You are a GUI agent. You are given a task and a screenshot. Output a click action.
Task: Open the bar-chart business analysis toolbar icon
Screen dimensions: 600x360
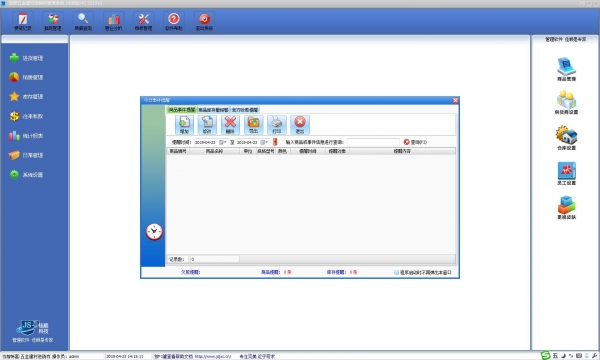coord(114,21)
